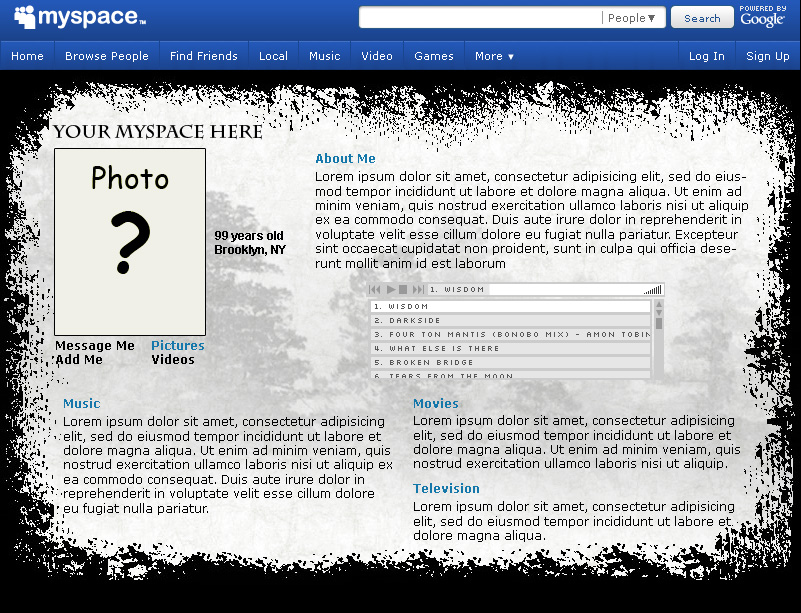Select track 2 Darkside in the playlist

click(x=510, y=320)
